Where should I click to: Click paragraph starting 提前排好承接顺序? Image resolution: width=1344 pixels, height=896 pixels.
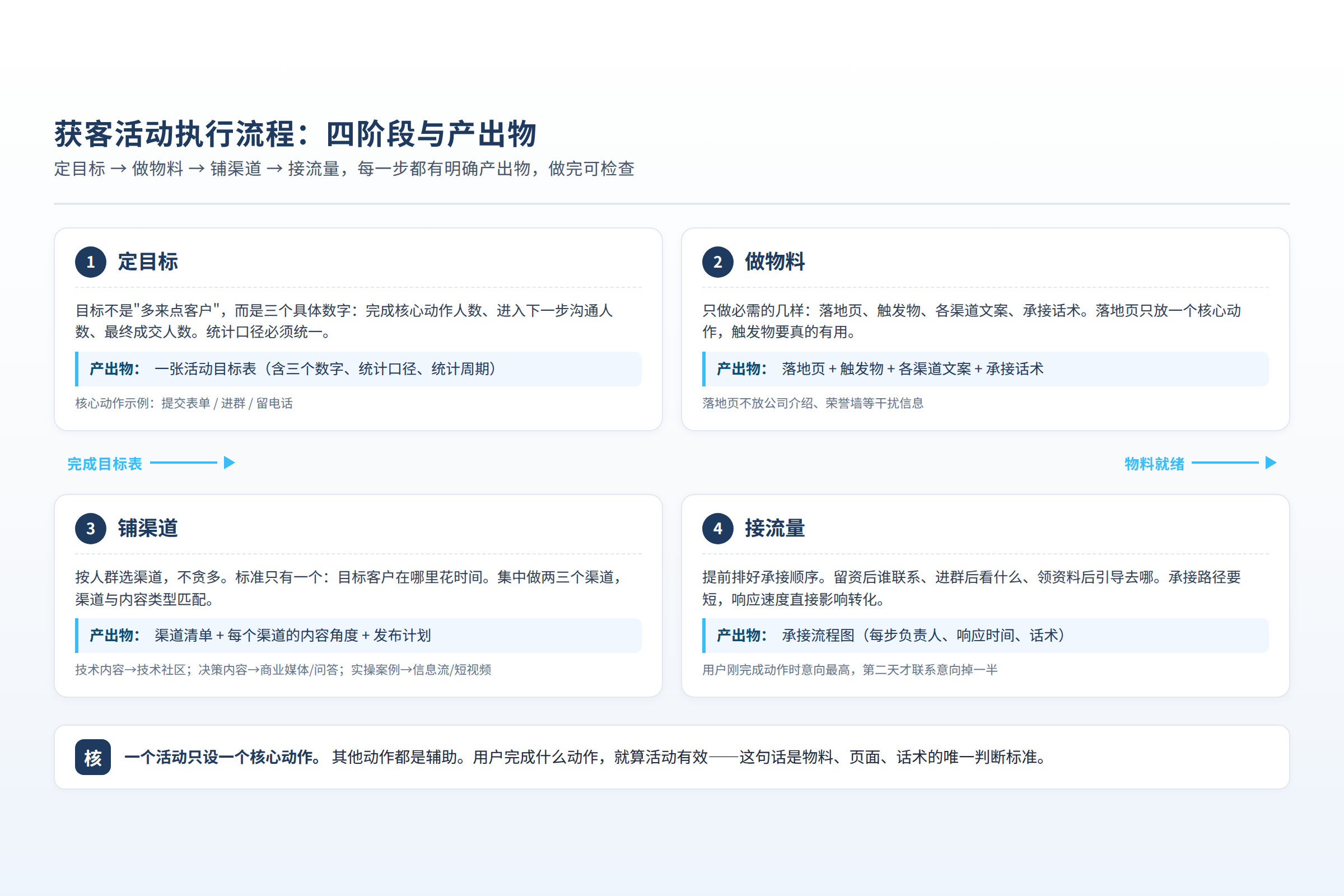pyautogui.click(x=972, y=588)
